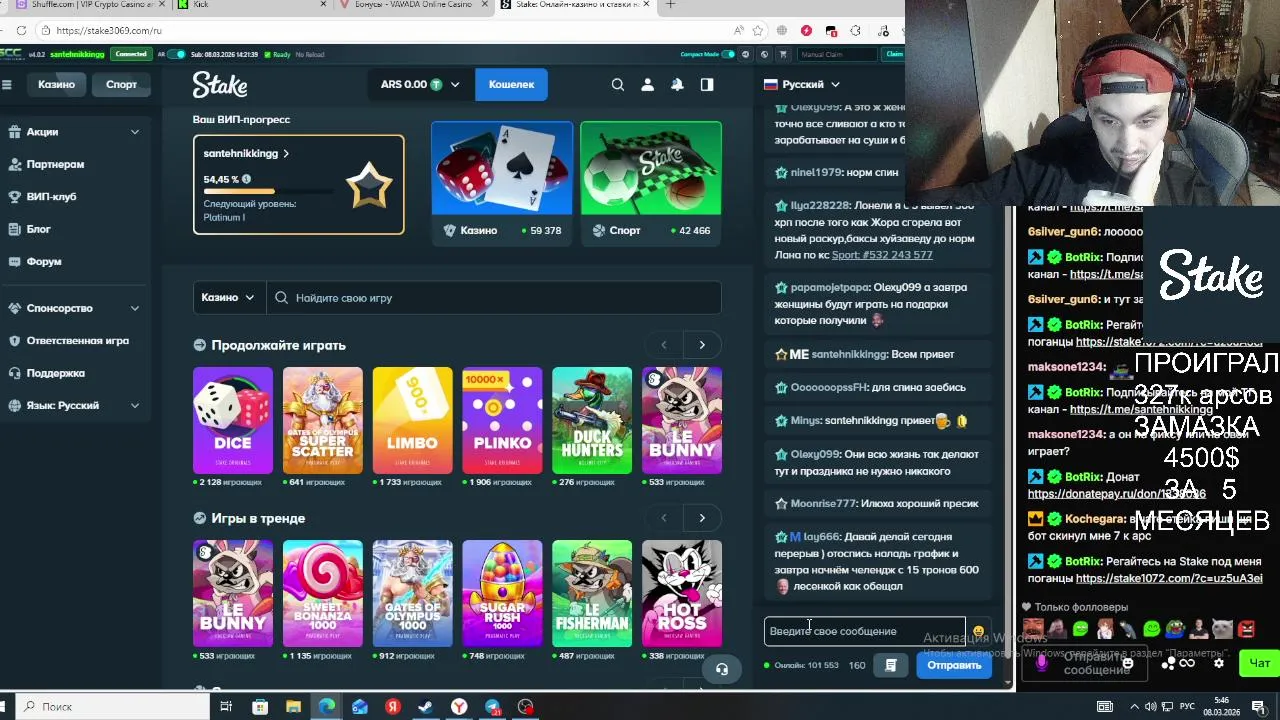Click the Кошелек wallet button
Image resolution: width=1280 pixels, height=720 pixels.
point(511,85)
